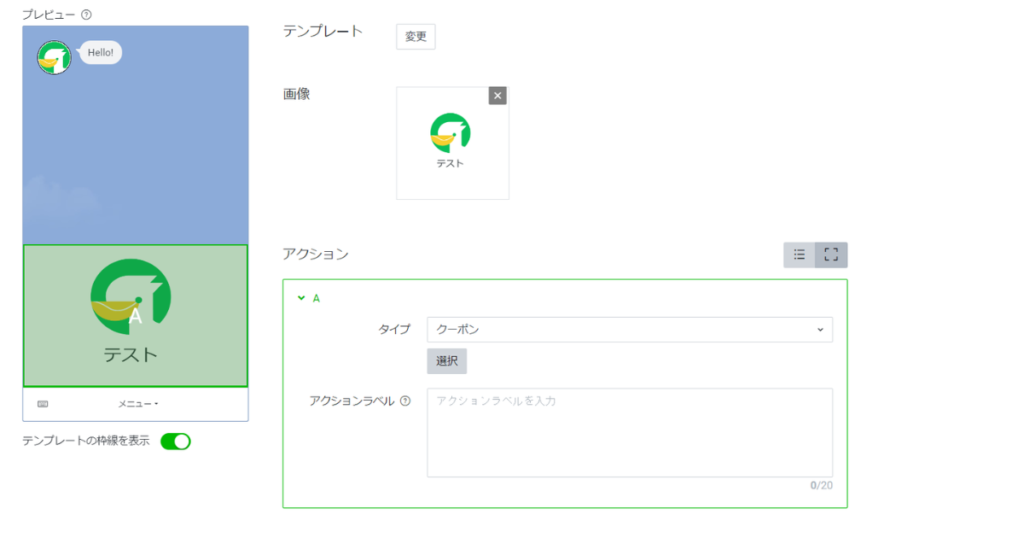Click the action label help icon

click(x=406, y=401)
